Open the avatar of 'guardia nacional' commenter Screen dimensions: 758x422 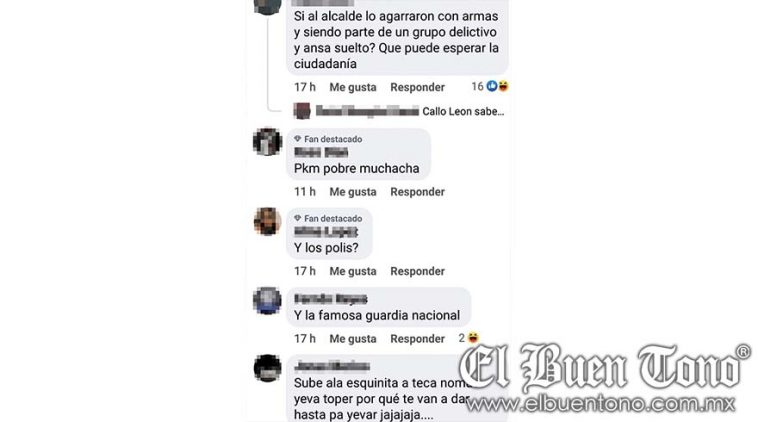tap(267, 301)
